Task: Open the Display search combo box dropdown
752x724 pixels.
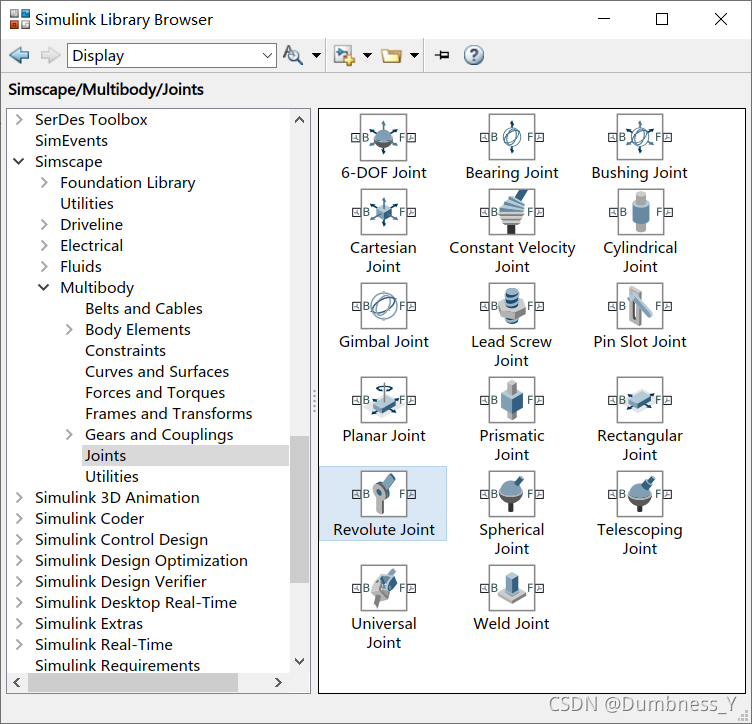Action: point(268,56)
